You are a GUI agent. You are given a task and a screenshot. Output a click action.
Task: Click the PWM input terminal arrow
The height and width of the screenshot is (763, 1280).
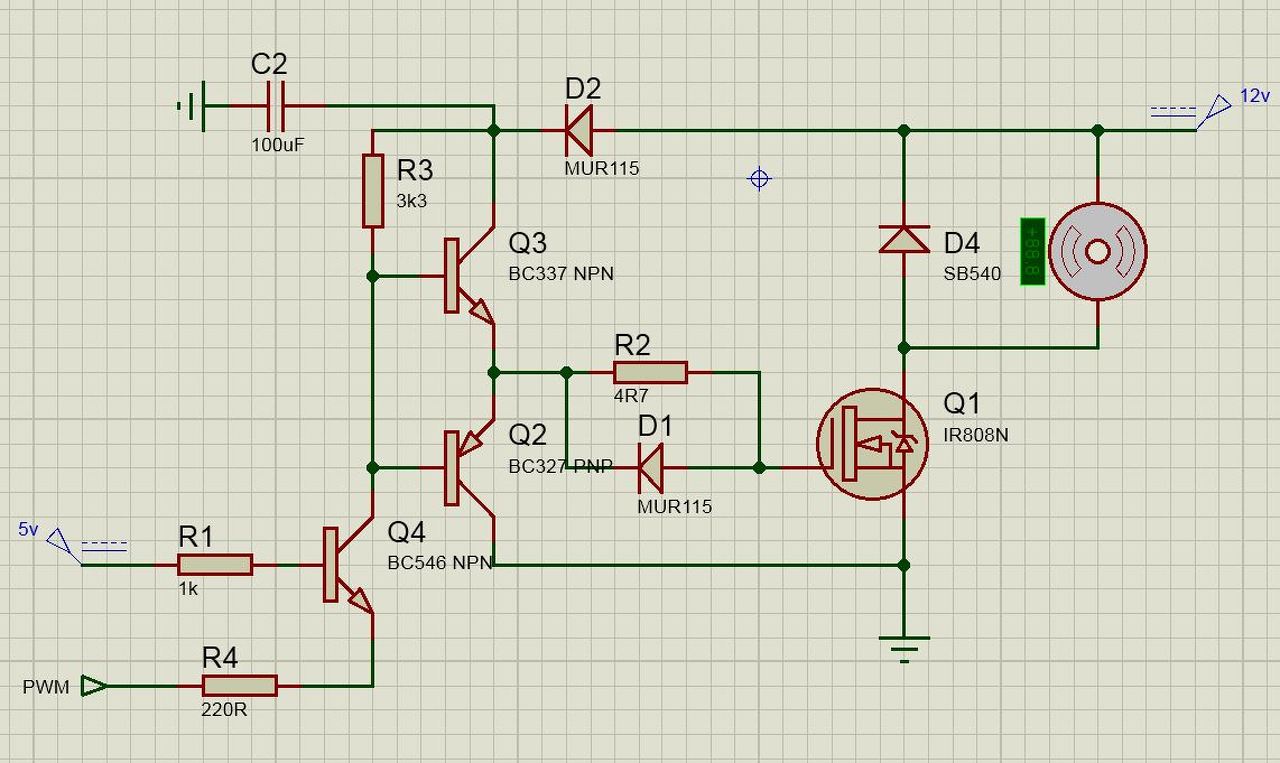(x=94, y=686)
